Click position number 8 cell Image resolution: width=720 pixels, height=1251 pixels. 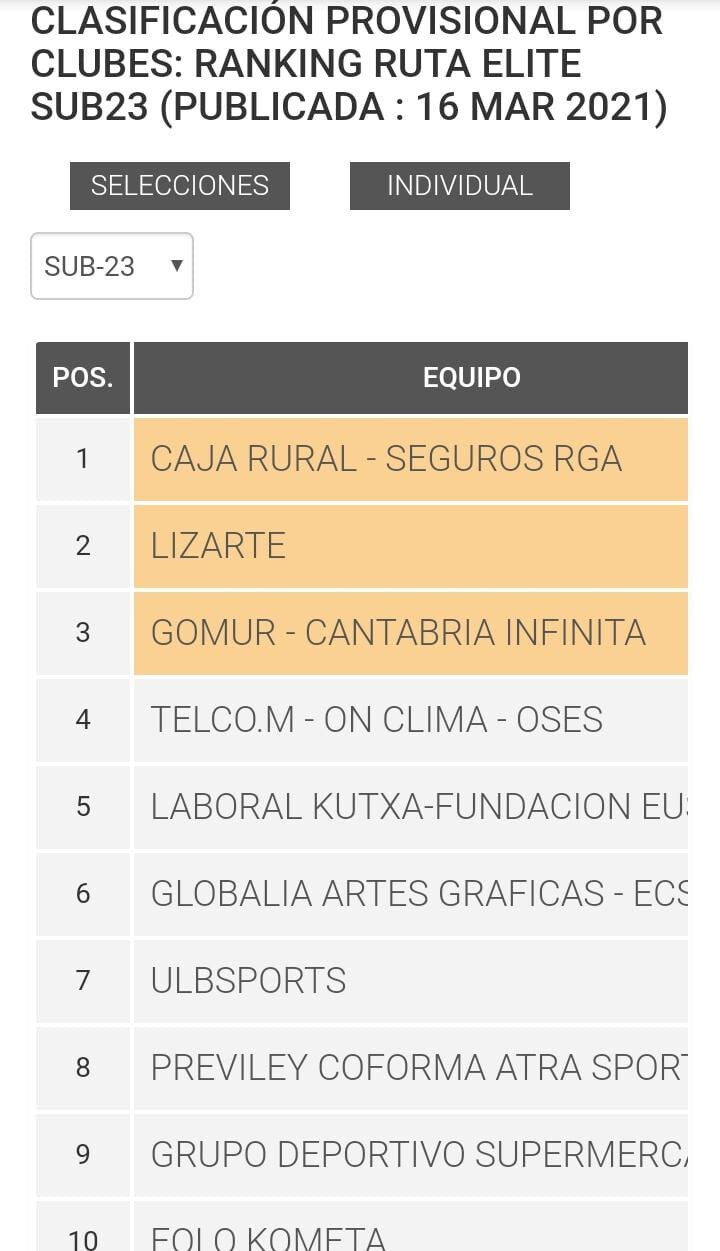(83, 1068)
